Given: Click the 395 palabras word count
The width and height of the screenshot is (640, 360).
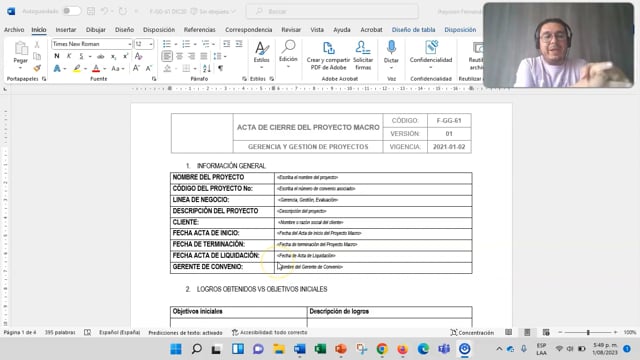Looking at the screenshot, I should pyautogui.click(x=60, y=333).
